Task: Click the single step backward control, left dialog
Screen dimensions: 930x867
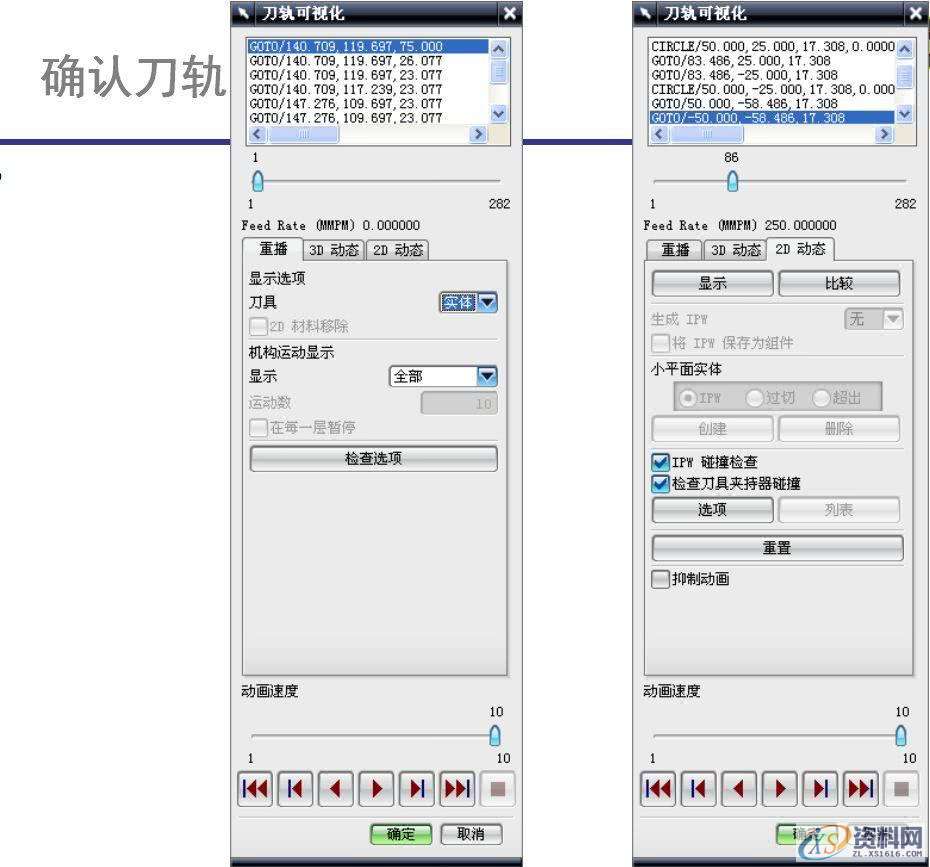Action: pos(295,788)
